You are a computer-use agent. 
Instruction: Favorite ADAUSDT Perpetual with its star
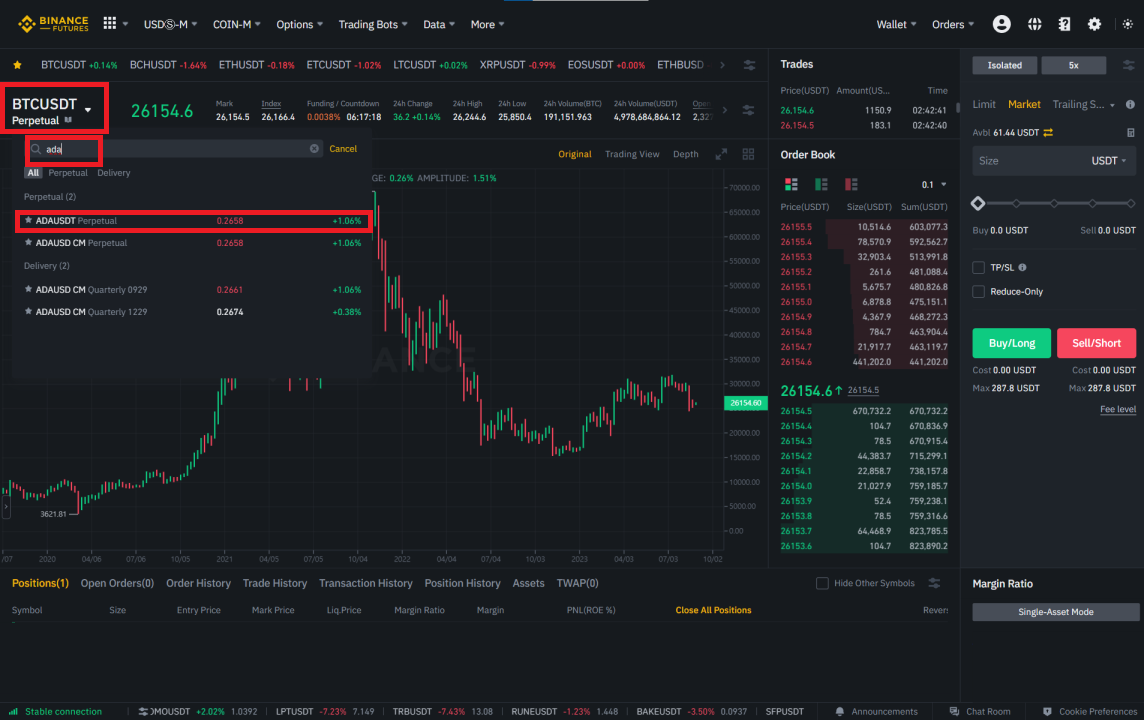[28, 220]
